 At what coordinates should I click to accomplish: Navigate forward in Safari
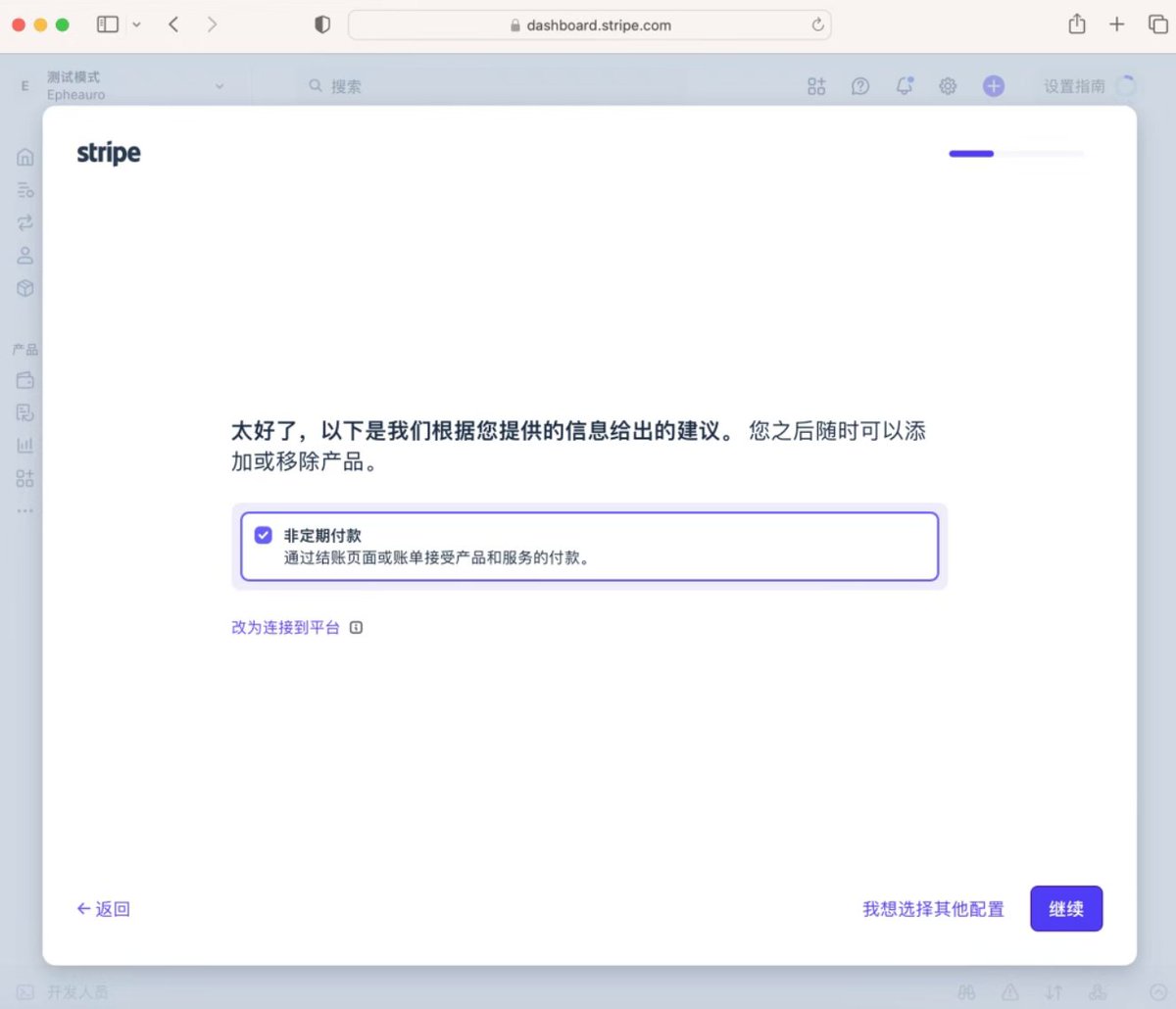(212, 24)
